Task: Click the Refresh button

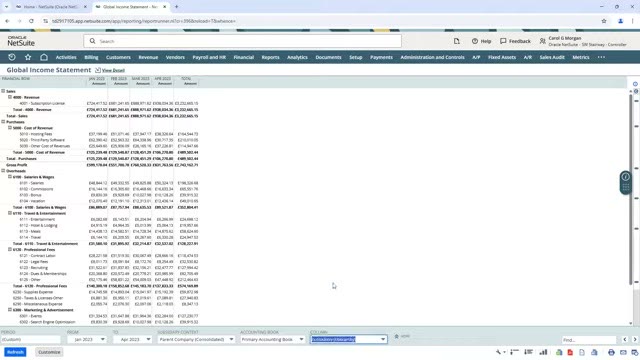Action: [16, 352]
